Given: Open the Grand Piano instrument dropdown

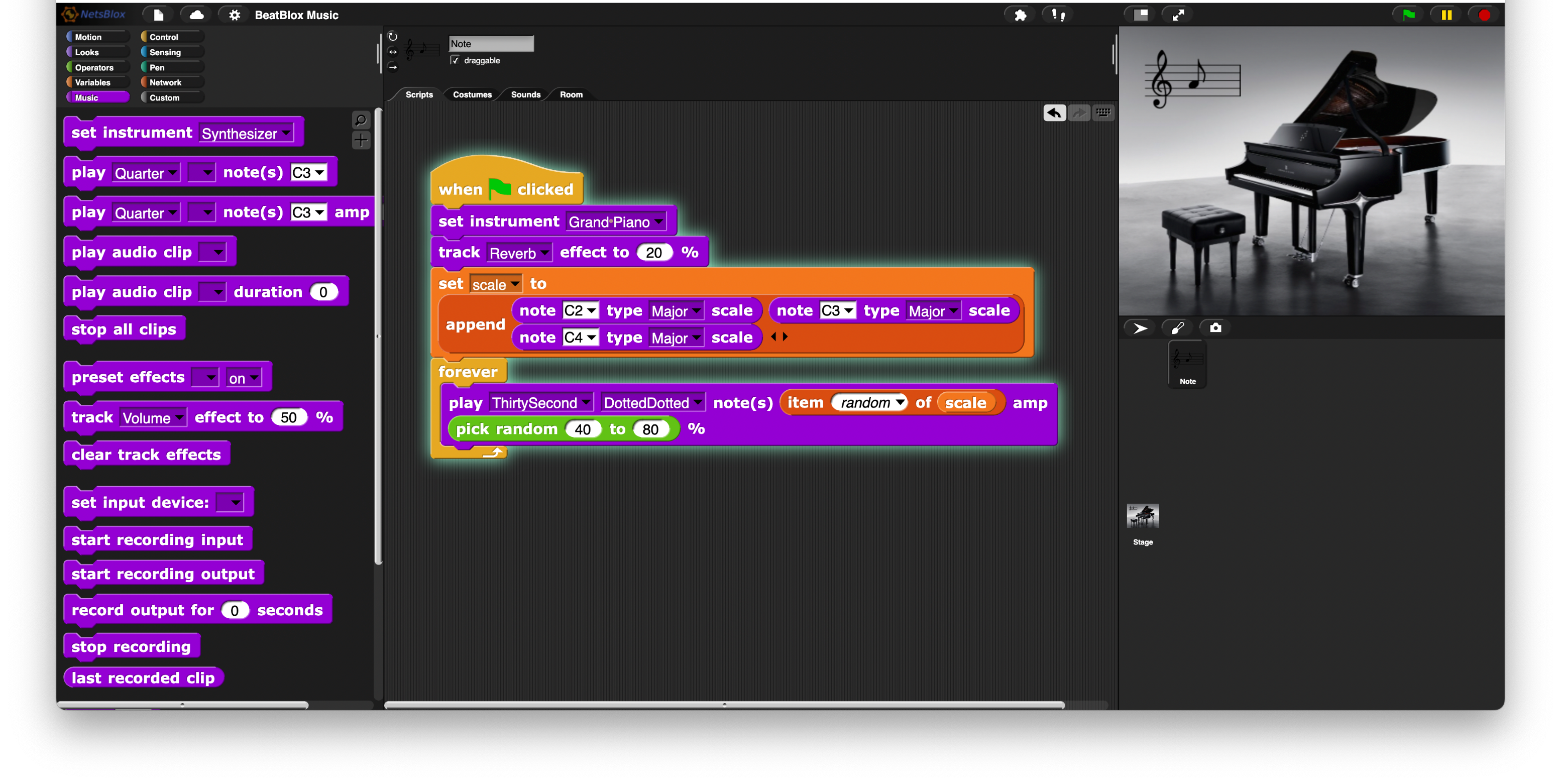Looking at the screenshot, I should coord(658,222).
